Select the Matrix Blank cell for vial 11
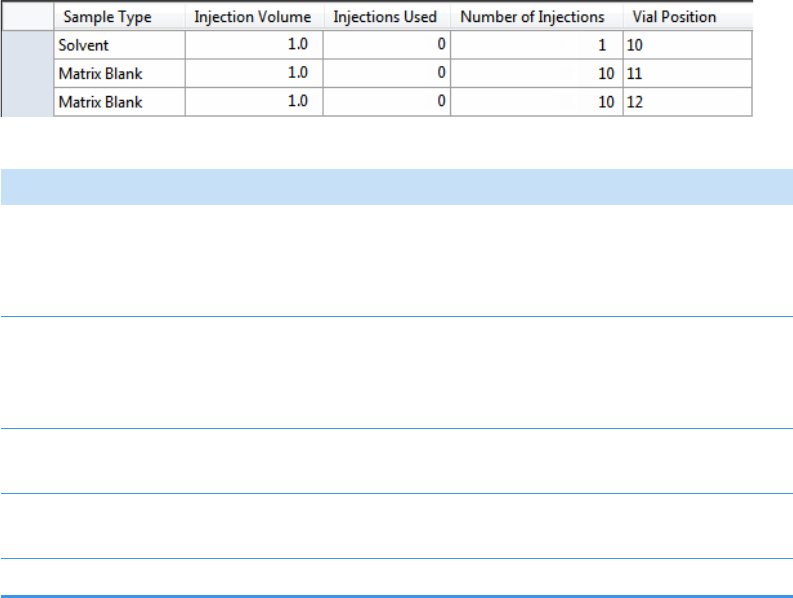793x598 pixels. coord(119,73)
